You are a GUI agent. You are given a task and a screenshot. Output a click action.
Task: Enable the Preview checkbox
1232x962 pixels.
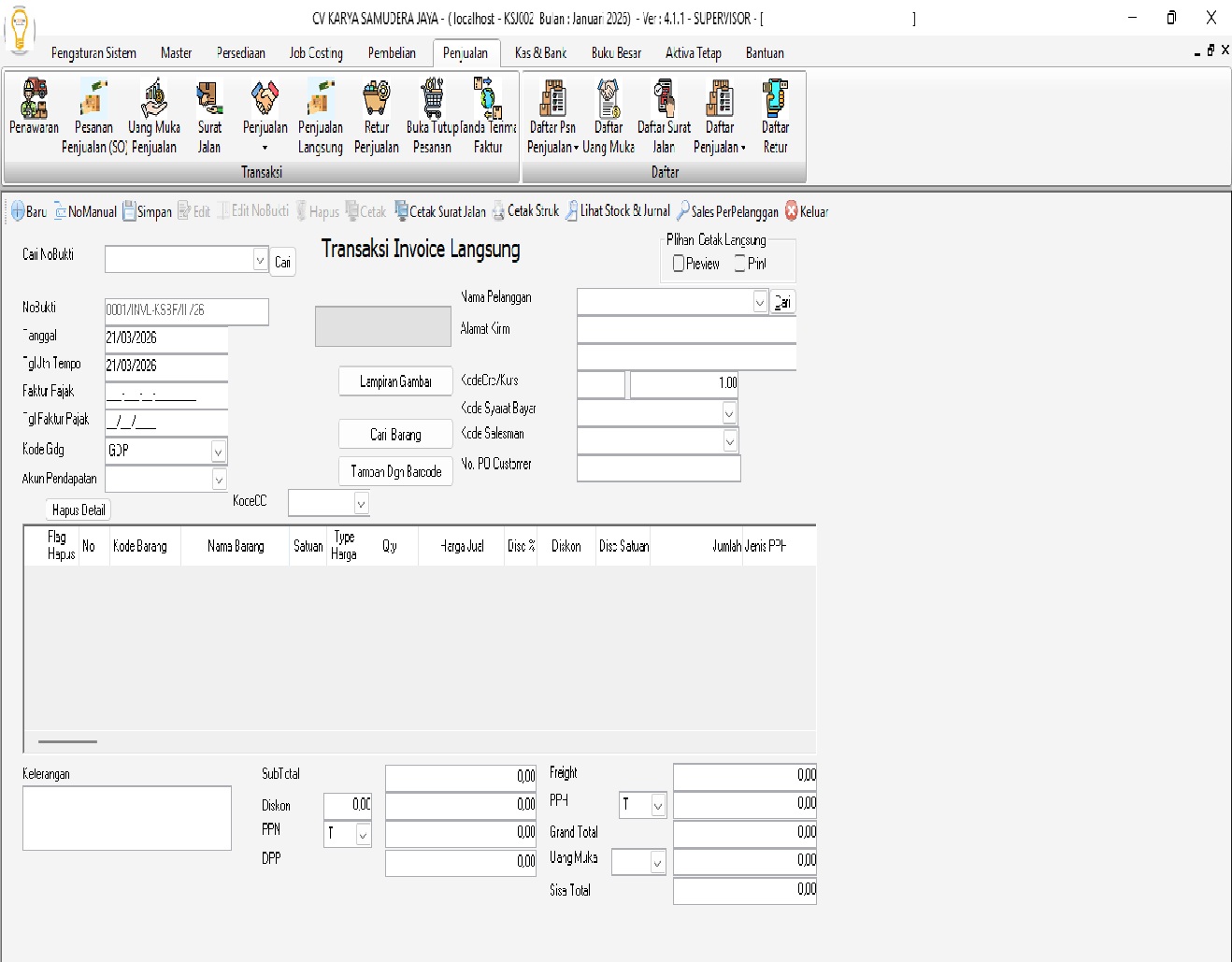[x=679, y=264]
